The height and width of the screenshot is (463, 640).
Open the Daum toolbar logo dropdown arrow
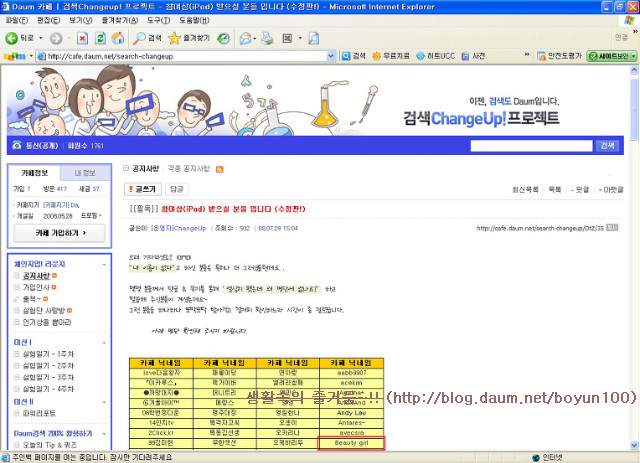[31, 56]
